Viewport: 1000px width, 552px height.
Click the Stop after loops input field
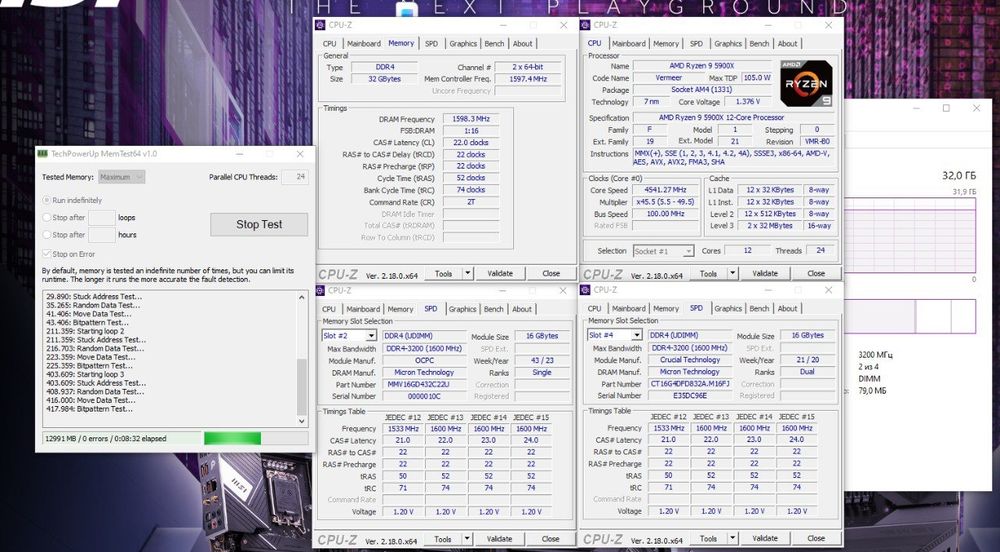(101, 217)
